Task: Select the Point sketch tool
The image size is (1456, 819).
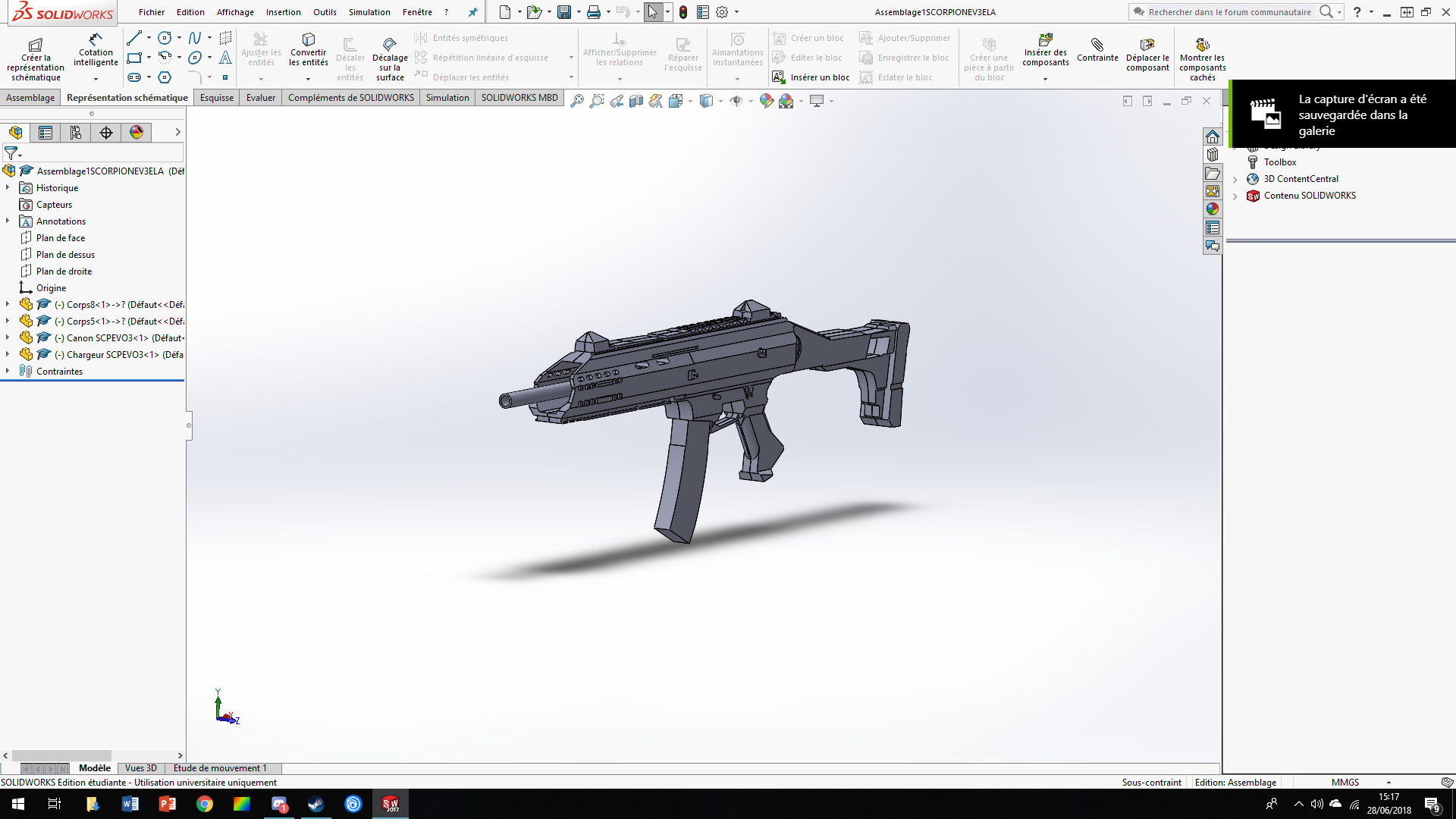Action: [225, 77]
